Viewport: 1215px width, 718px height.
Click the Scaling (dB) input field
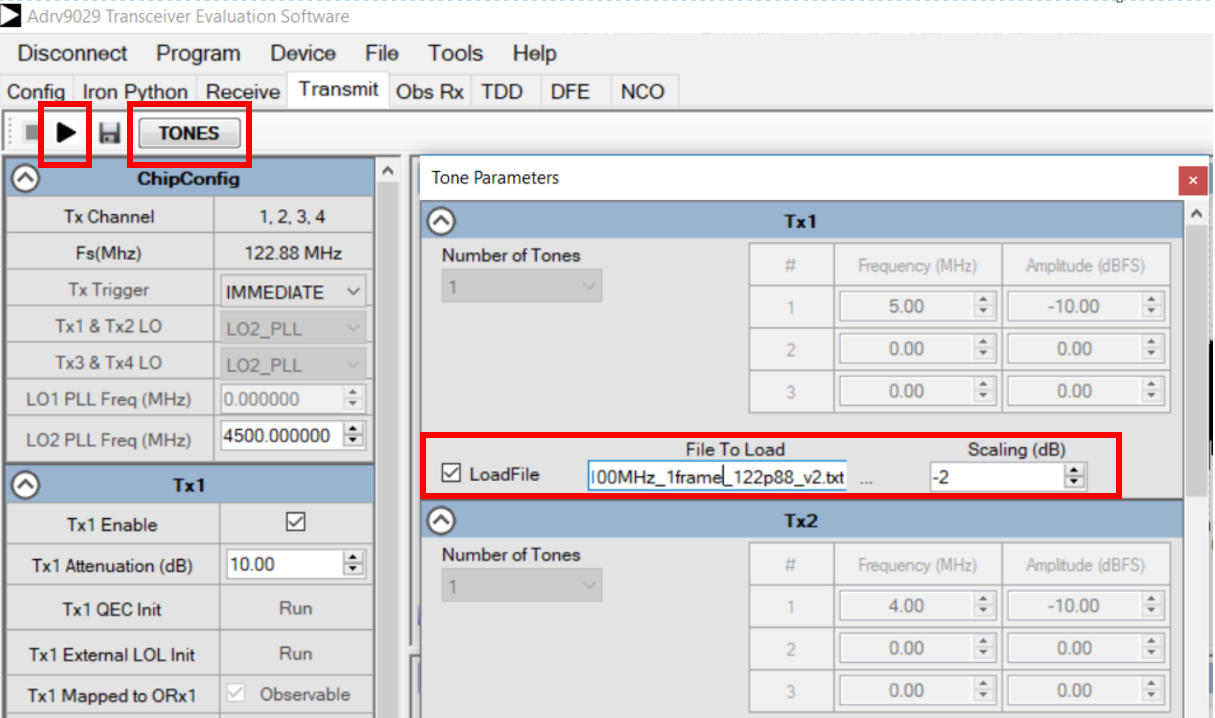coord(996,478)
